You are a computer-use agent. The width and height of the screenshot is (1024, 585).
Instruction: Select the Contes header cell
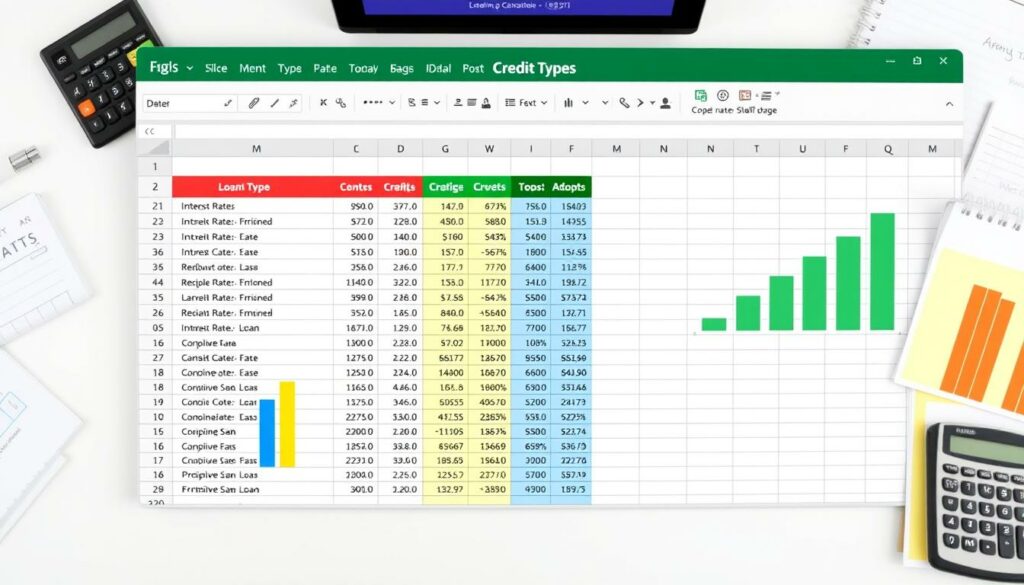[356, 187]
